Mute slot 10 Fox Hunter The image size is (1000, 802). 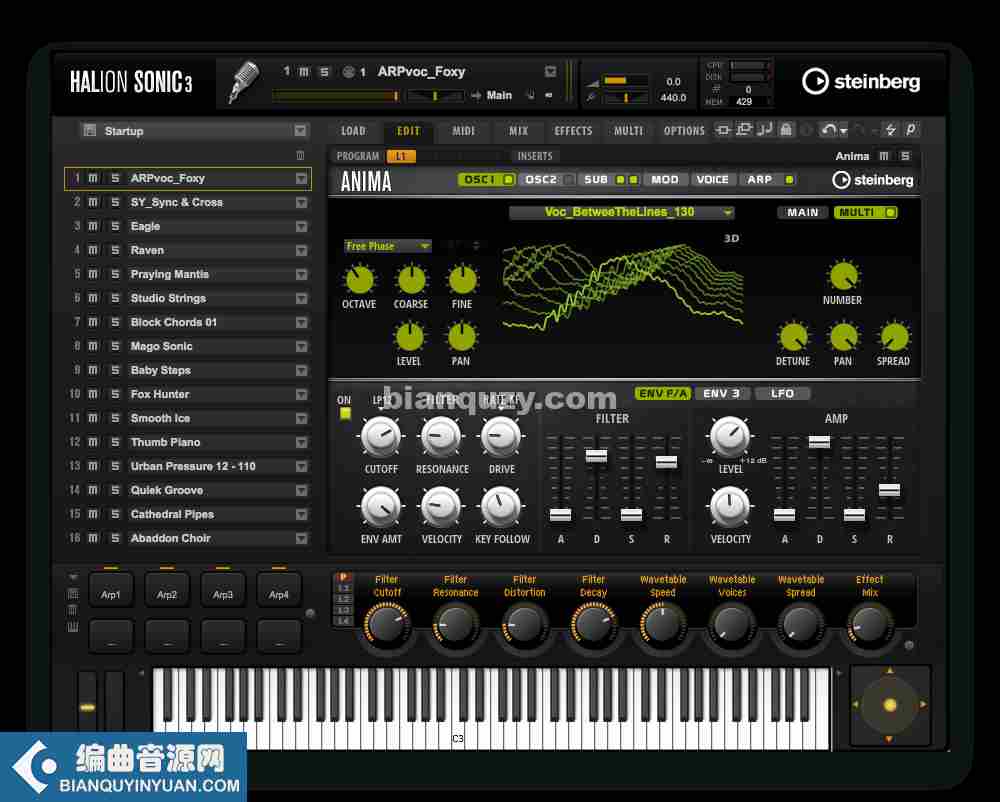[x=93, y=394]
